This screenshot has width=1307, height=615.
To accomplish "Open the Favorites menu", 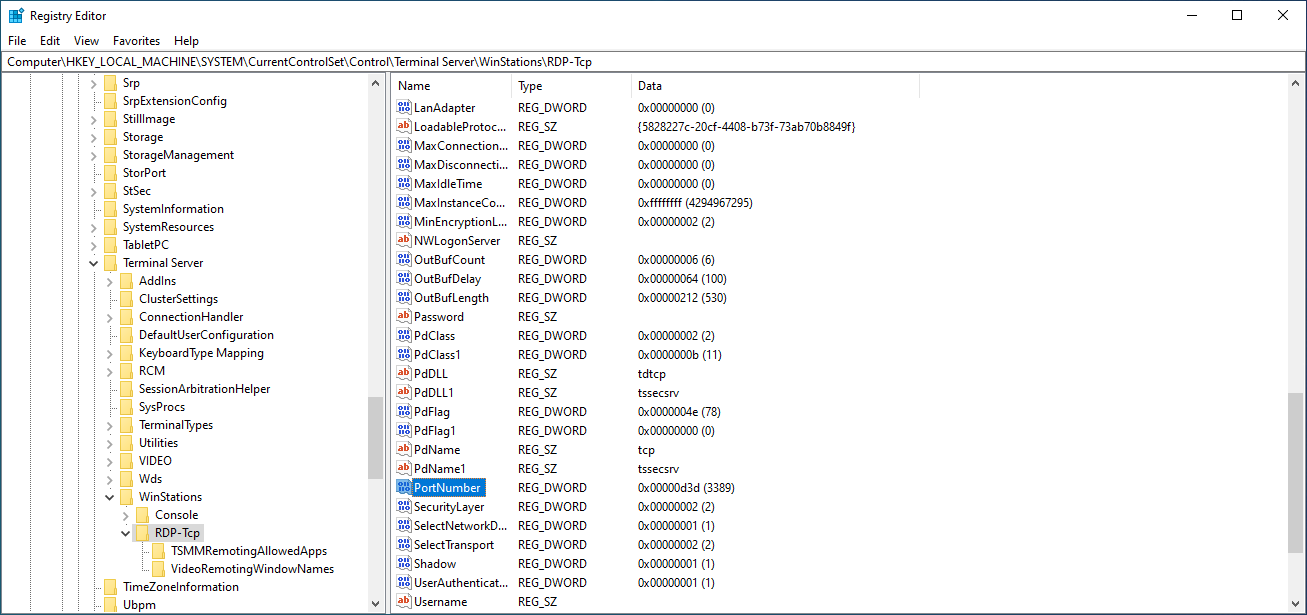I will (136, 41).
